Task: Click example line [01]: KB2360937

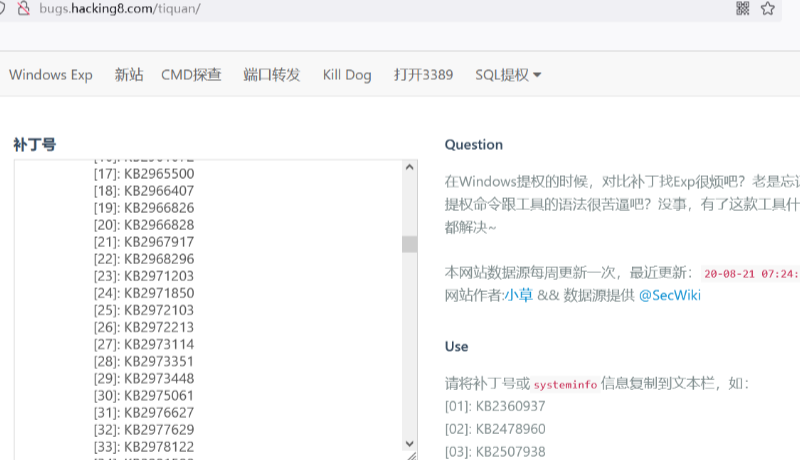Action: point(495,406)
